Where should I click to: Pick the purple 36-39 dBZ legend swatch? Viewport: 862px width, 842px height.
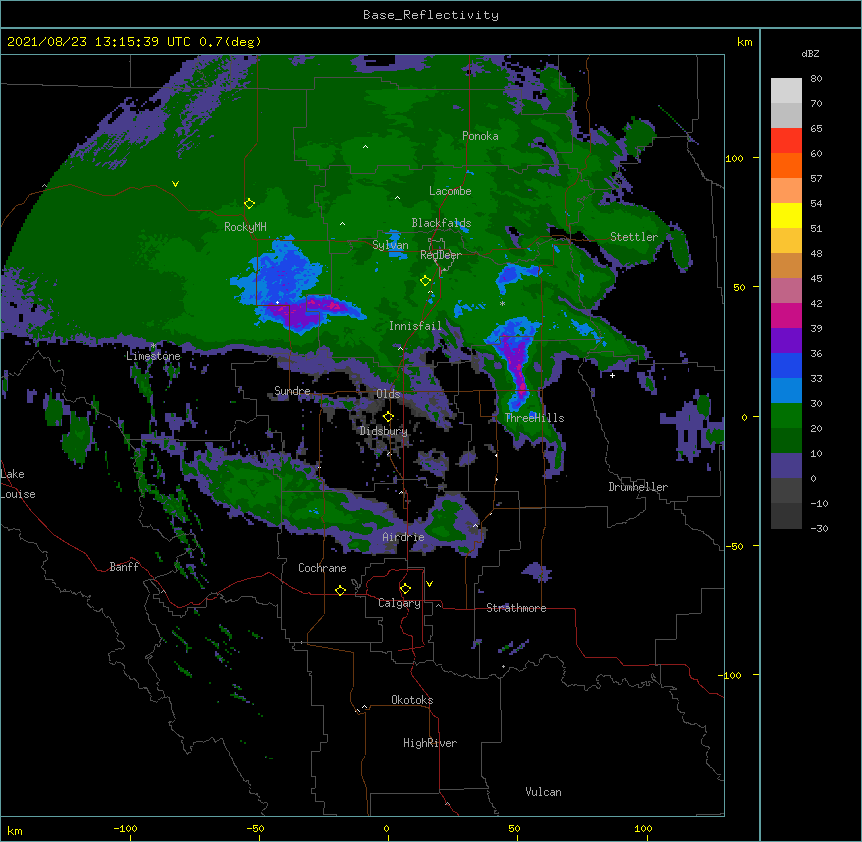click(x=786, y=341)
